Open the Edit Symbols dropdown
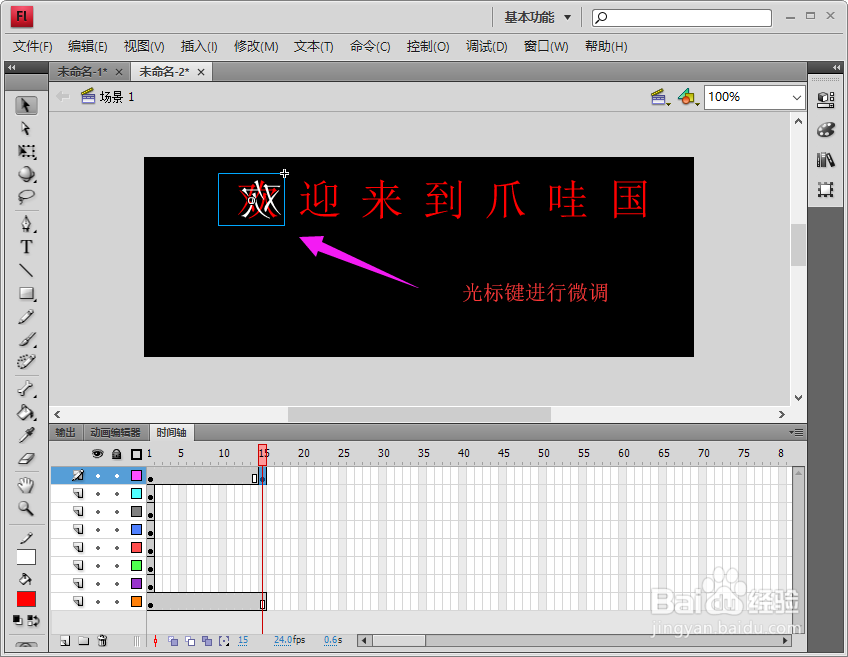The width and height of the screenshot is (848, 657). click(688, 98)
